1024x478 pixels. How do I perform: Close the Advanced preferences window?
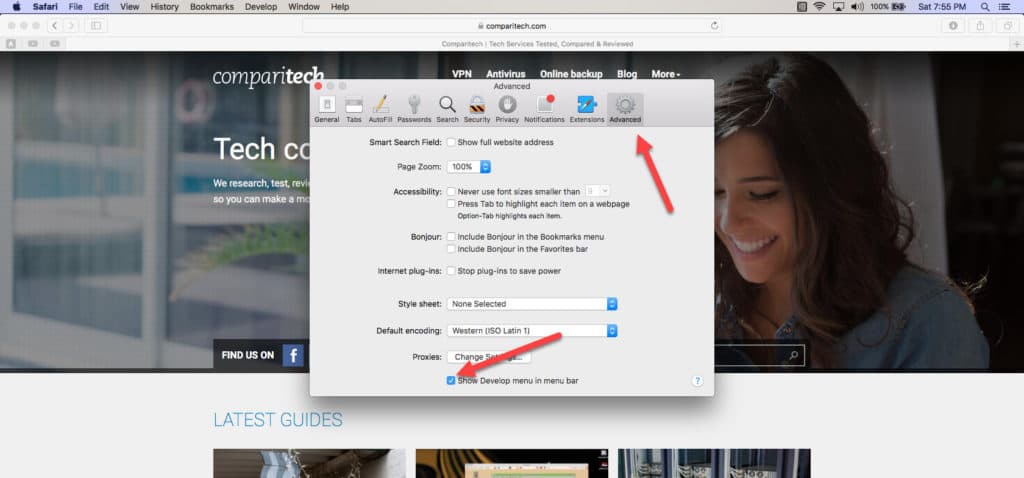point(319,86)
